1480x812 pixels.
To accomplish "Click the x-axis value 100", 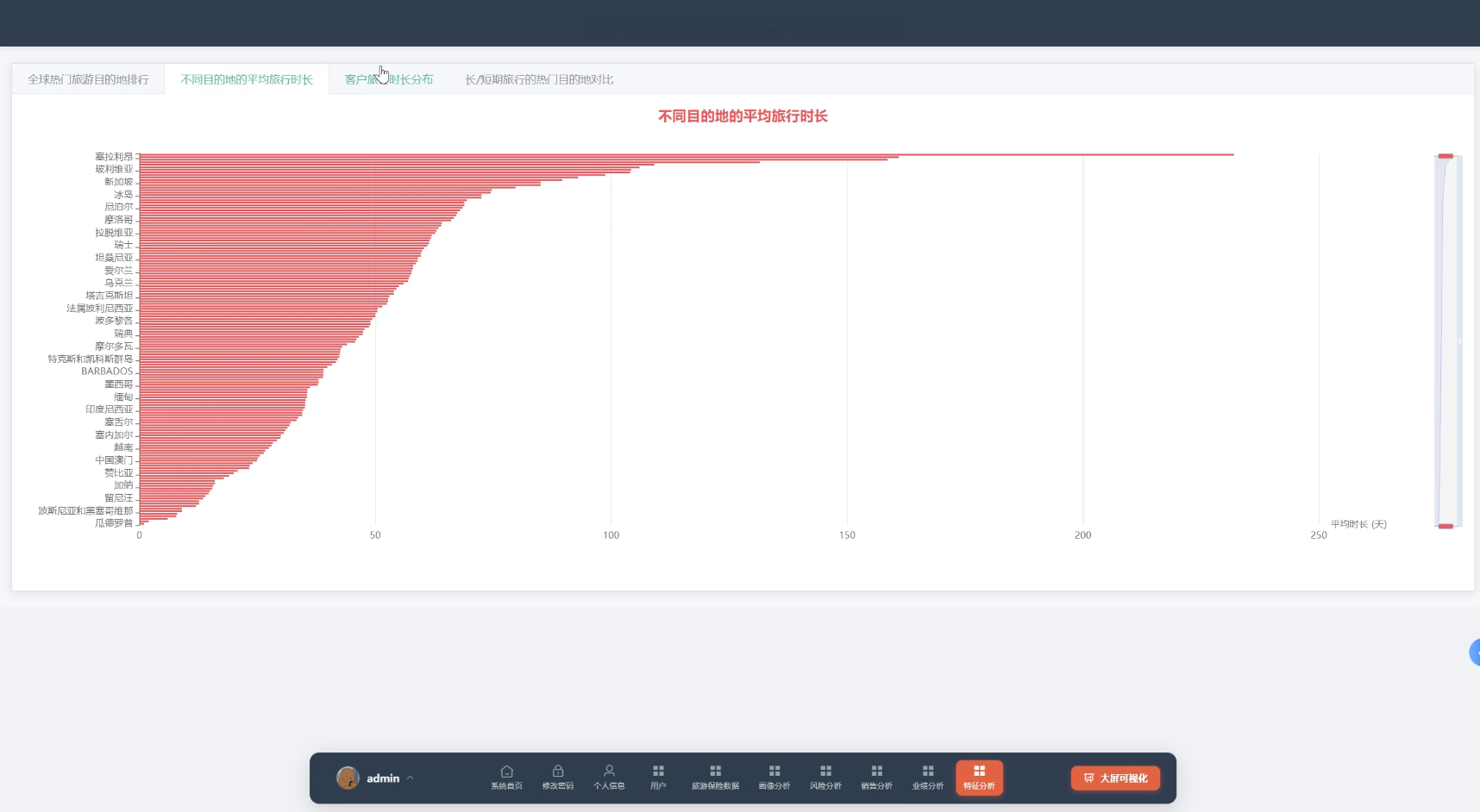I will [611, 535].
